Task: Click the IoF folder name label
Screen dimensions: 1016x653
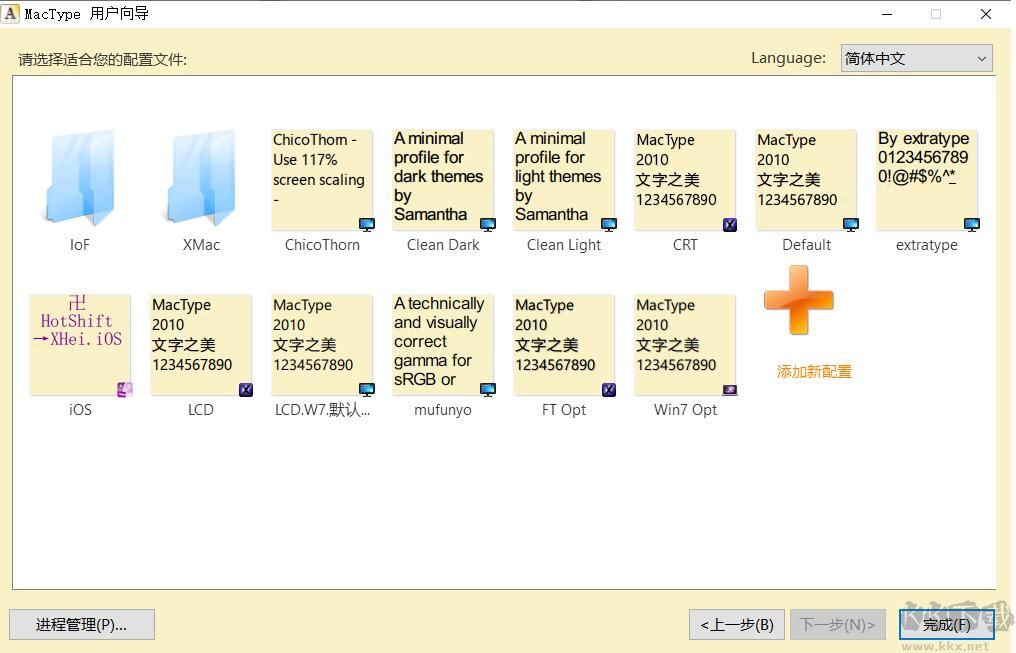Action: pyautogui.click(x=80, y=245)
